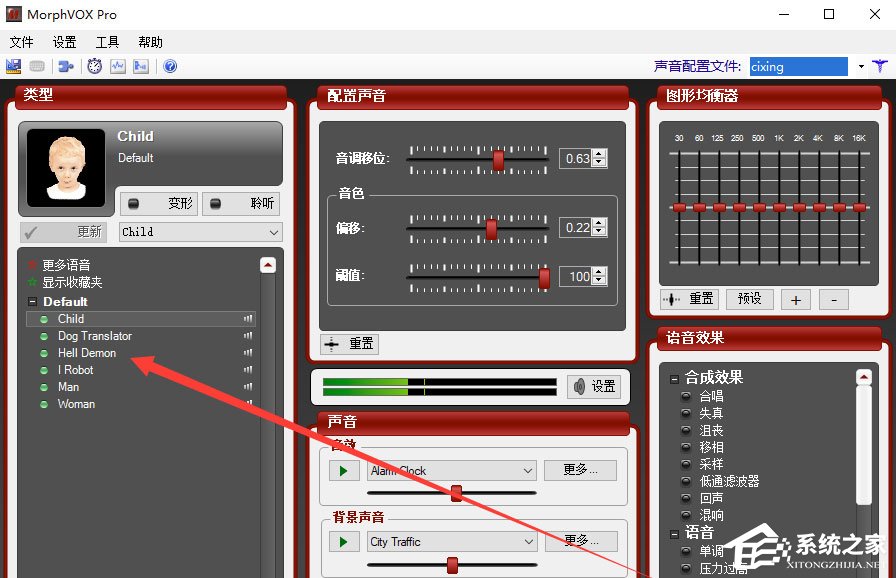Increase the 音调移位 pitch shift value stepper
This screenshot has width=896, height=578.
598,154
